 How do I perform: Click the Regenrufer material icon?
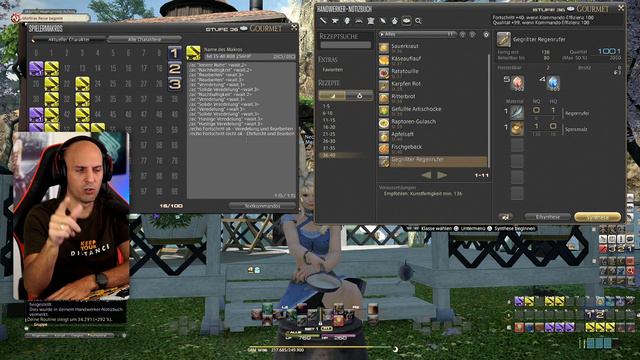click(x=517, y=112)
